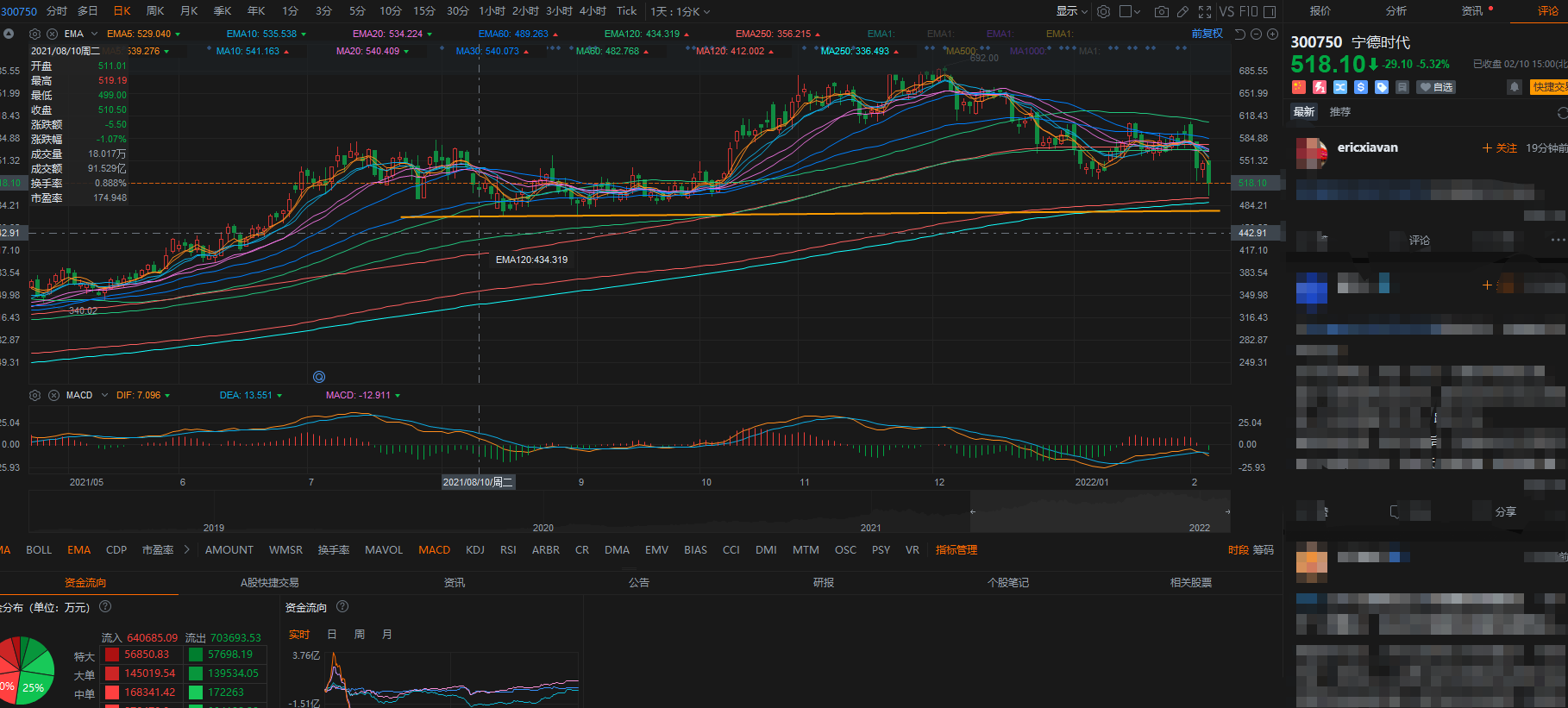Select the KDJ indicator

click(475, 549)
